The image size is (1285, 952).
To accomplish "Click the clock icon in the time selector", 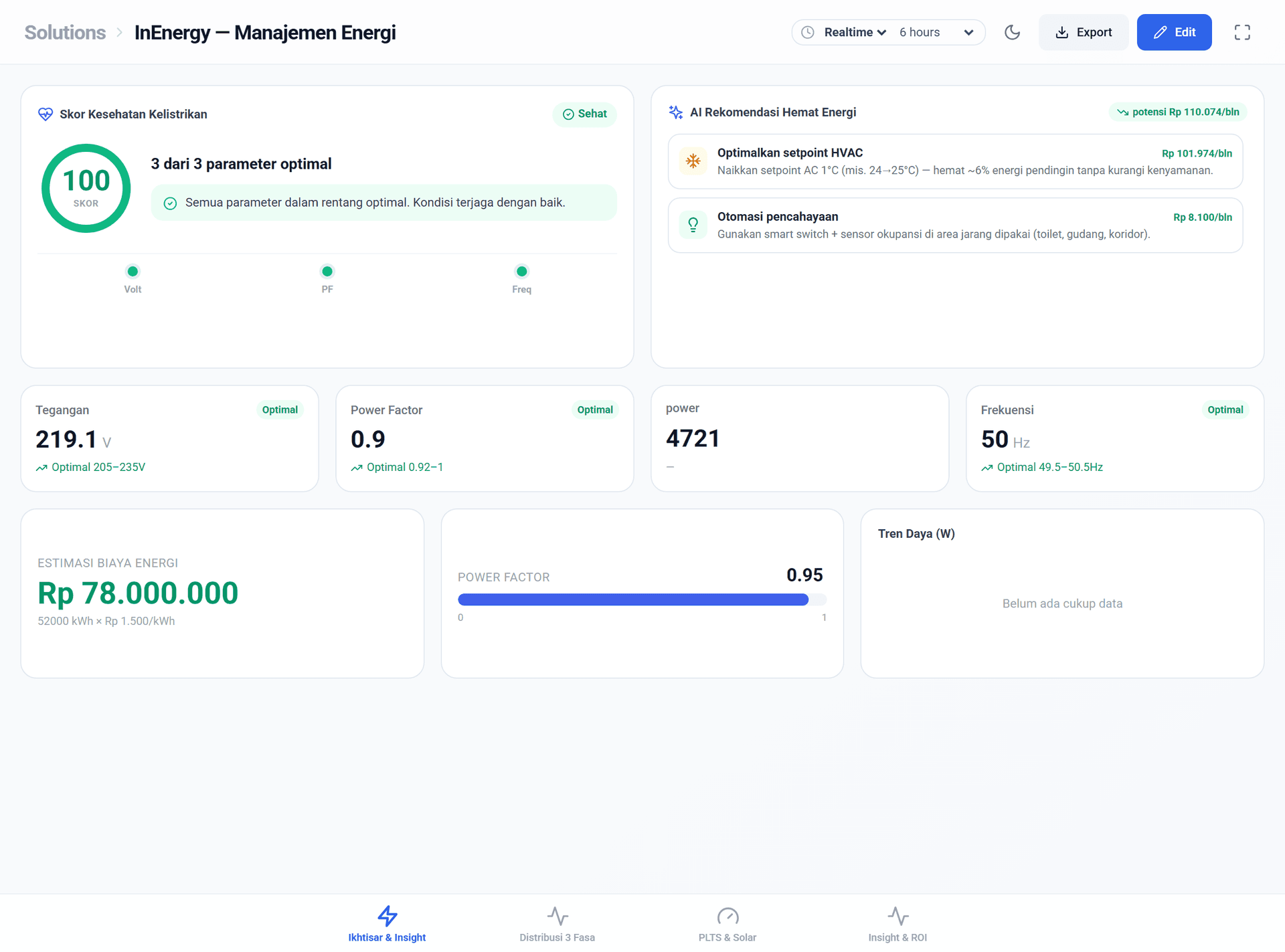I will tap(808, 32).
